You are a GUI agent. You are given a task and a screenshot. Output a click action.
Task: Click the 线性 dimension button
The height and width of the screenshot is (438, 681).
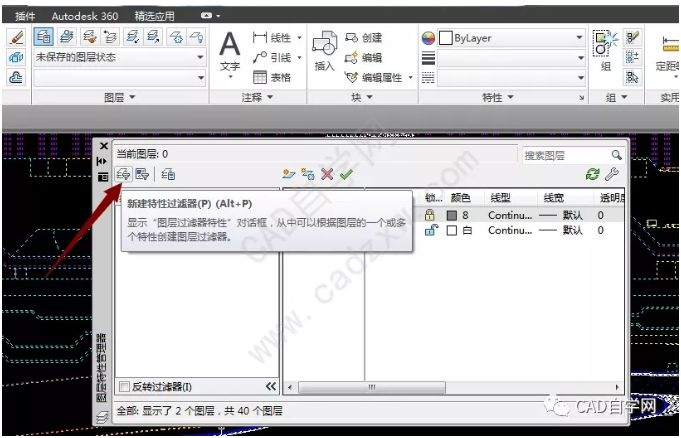click(272, 38)
